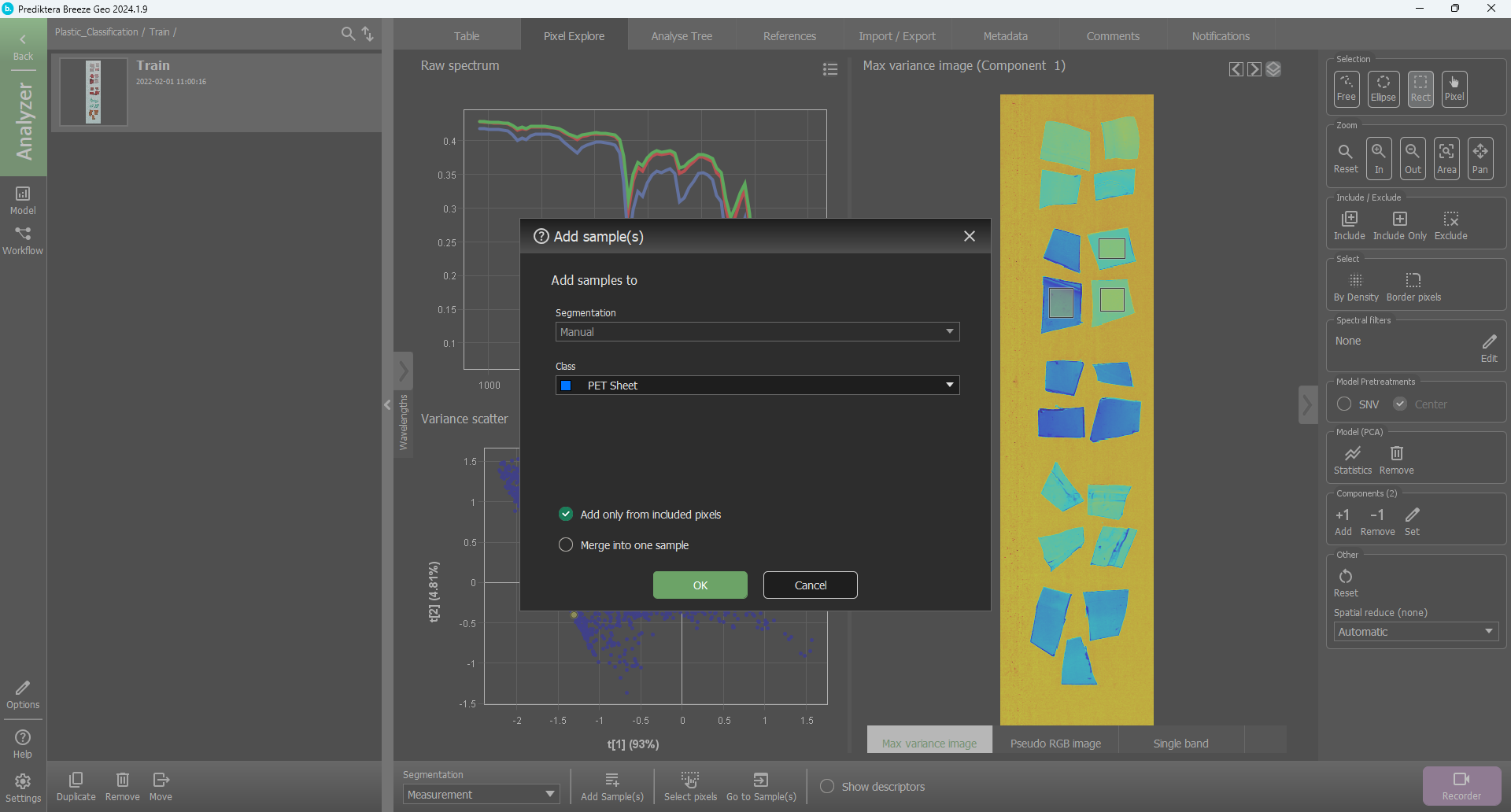Enable Merge into one sample
Image resolution: width=1511 pixels, height=812 pixels.
(x=566, y=544)
